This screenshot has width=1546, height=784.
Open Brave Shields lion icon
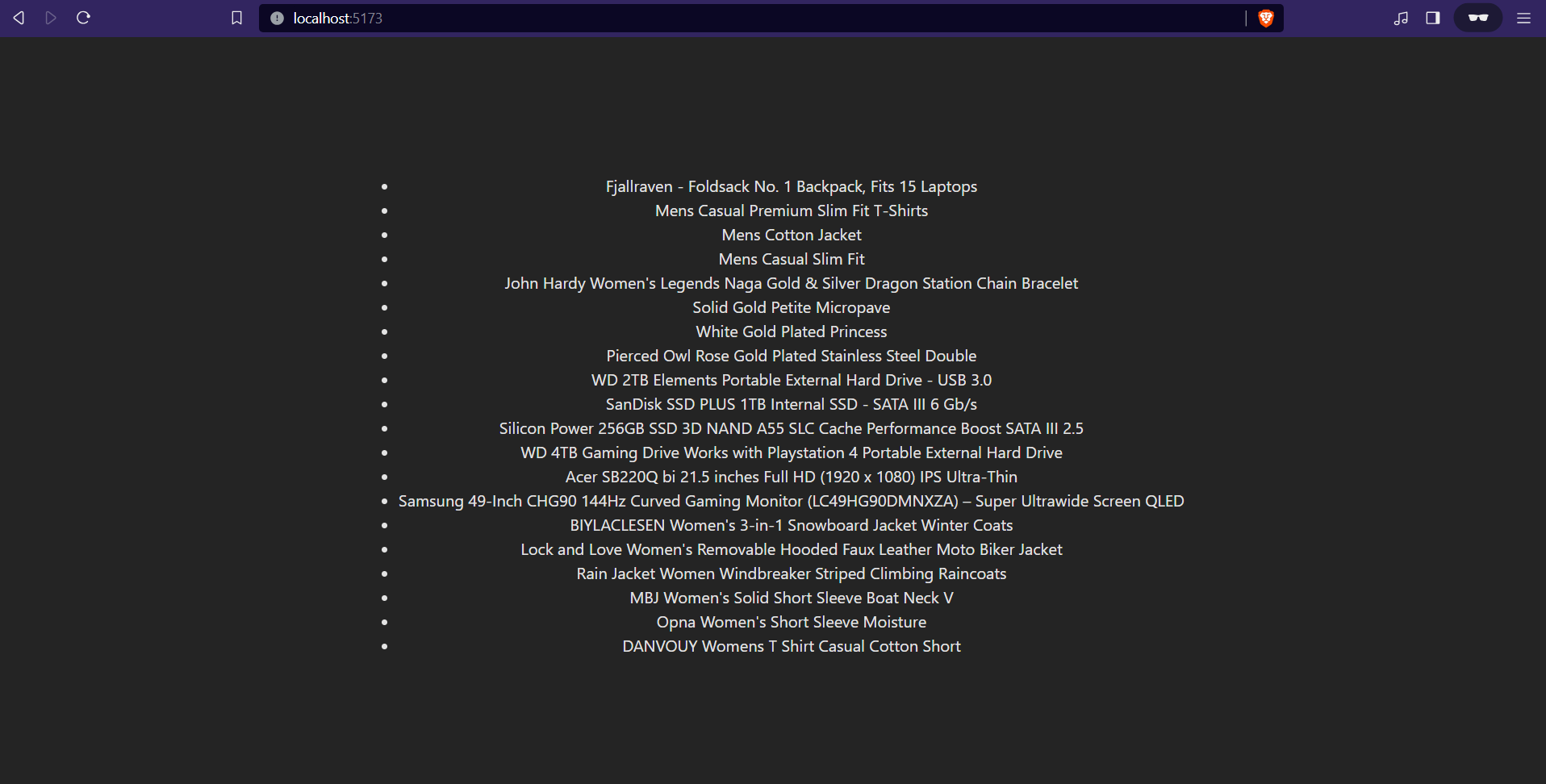click(x=1266, y=18)
